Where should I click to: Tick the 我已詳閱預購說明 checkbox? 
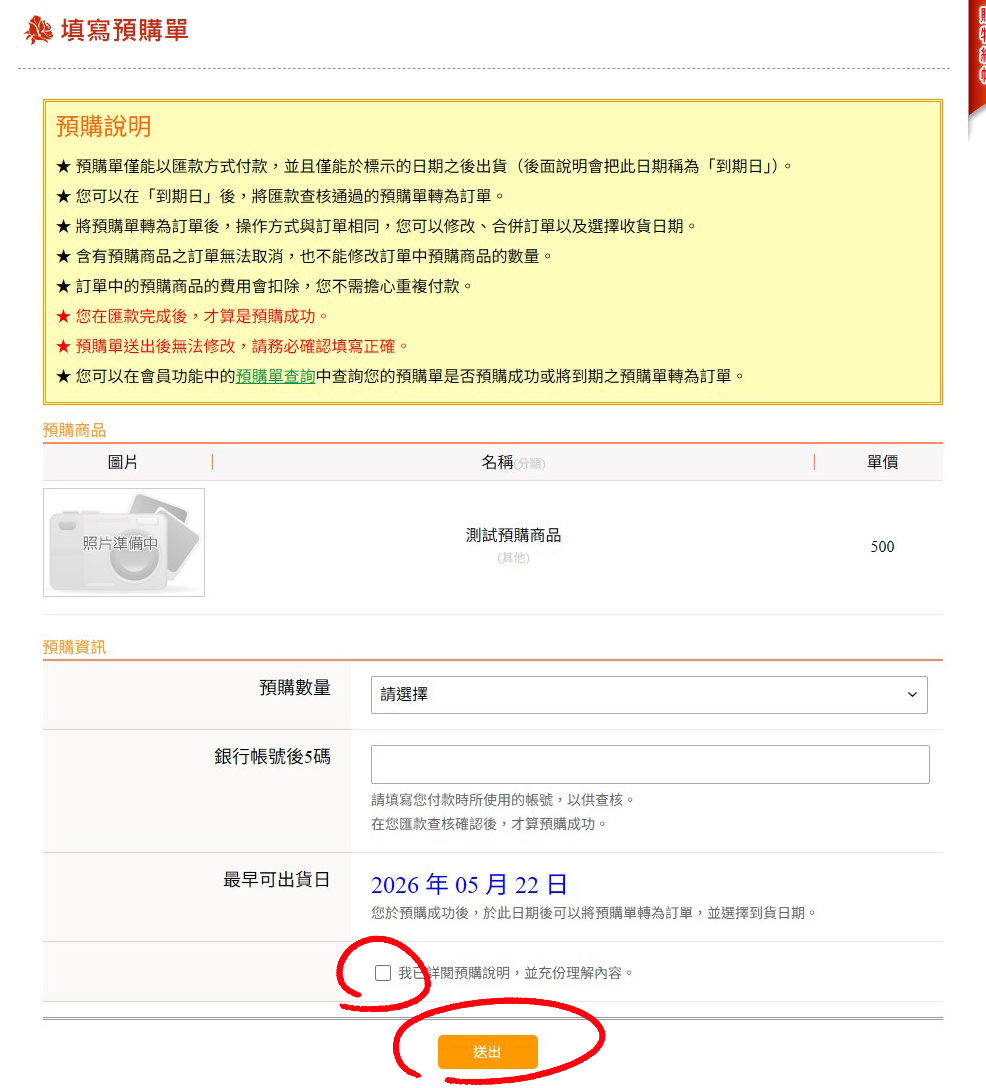[x=383, y=973]
